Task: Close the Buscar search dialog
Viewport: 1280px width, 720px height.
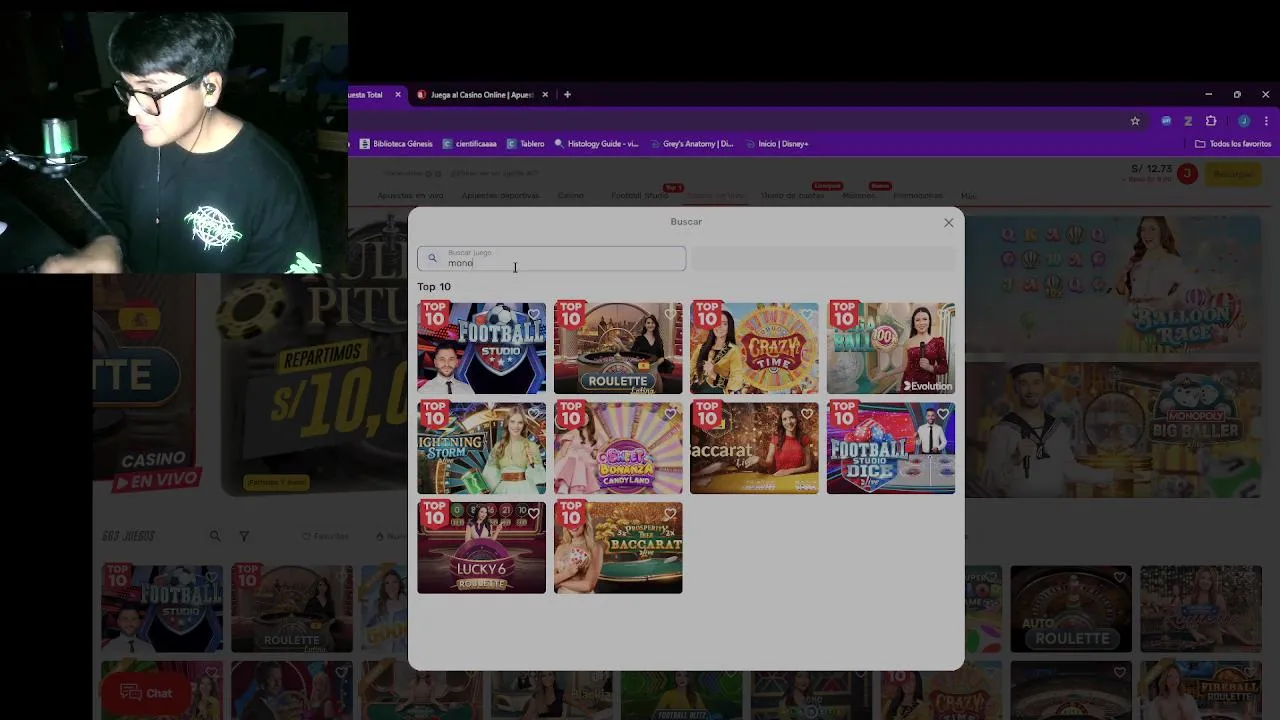Action: (x=948, y=223)
